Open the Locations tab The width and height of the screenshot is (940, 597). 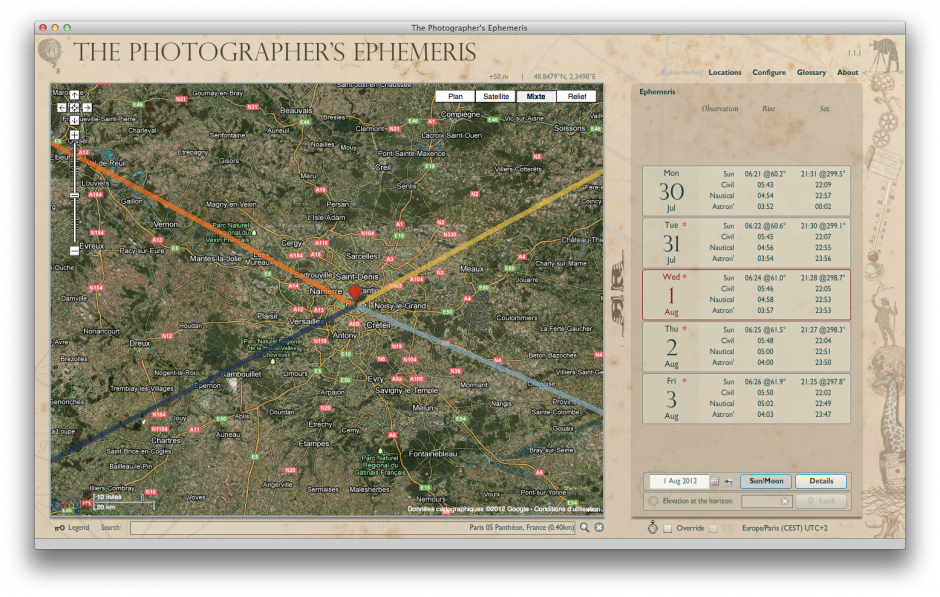[x=725, y=72]
